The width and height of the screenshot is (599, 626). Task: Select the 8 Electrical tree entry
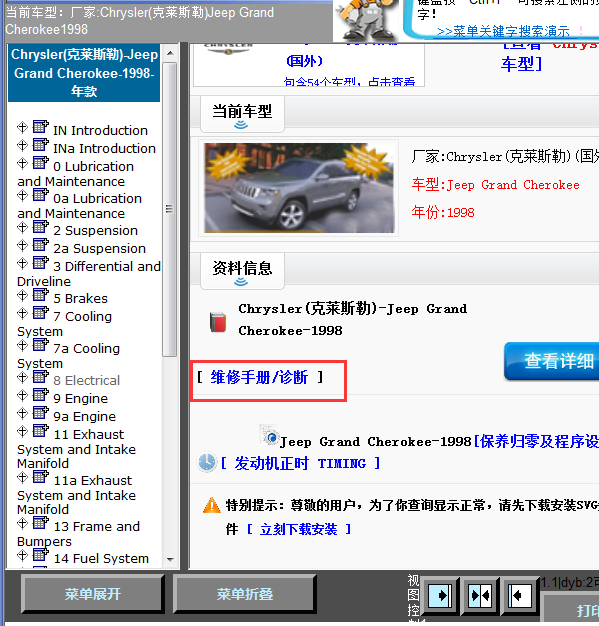click(x=87, y=380)
